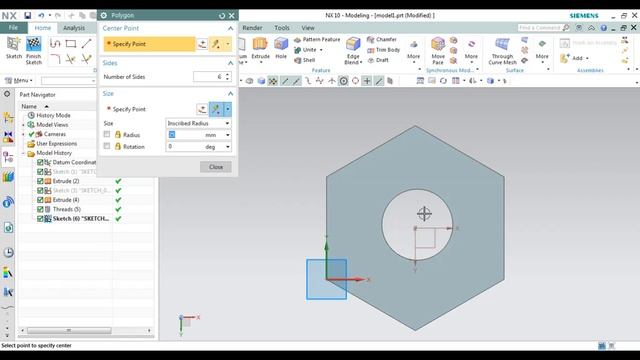Select the Fillet sketch tool

tap(55, 59)
